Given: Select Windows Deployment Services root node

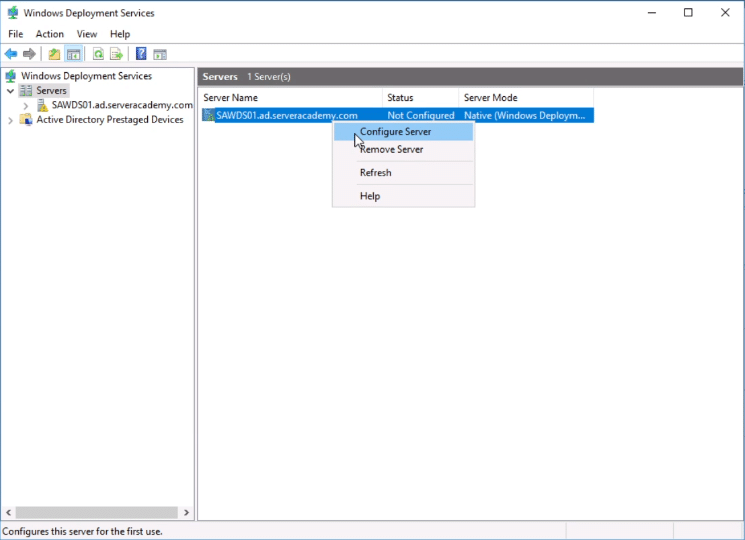Looking at the screenshot, I should tap(86, 76).
